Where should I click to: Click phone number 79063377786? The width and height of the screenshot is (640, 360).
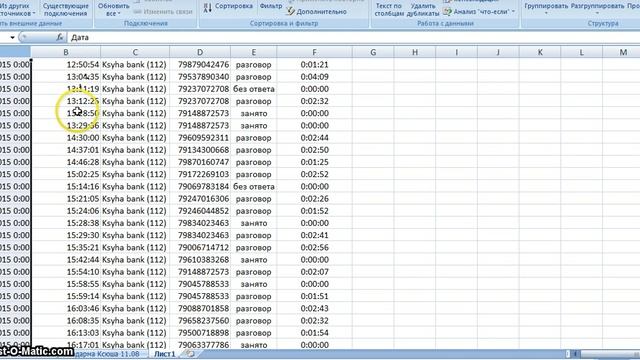pos(200,345)
